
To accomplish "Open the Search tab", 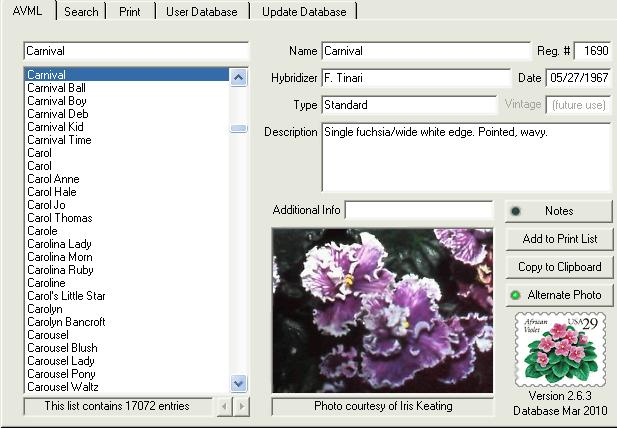I will (x=81, y=12).
